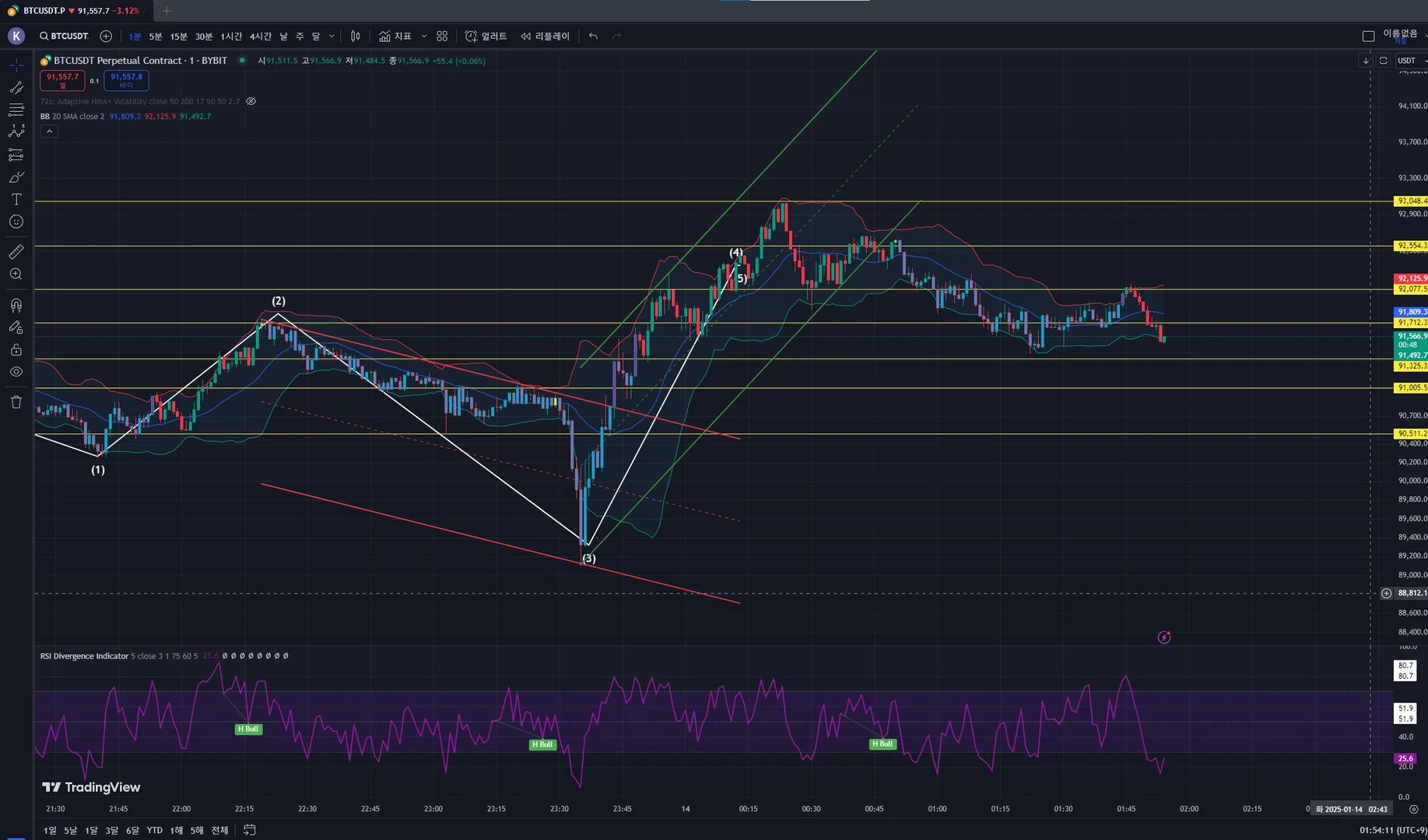This screenshot has width=1428, height=840.
Task: Open the candlestick chart style picker
Action: (355, 37)
